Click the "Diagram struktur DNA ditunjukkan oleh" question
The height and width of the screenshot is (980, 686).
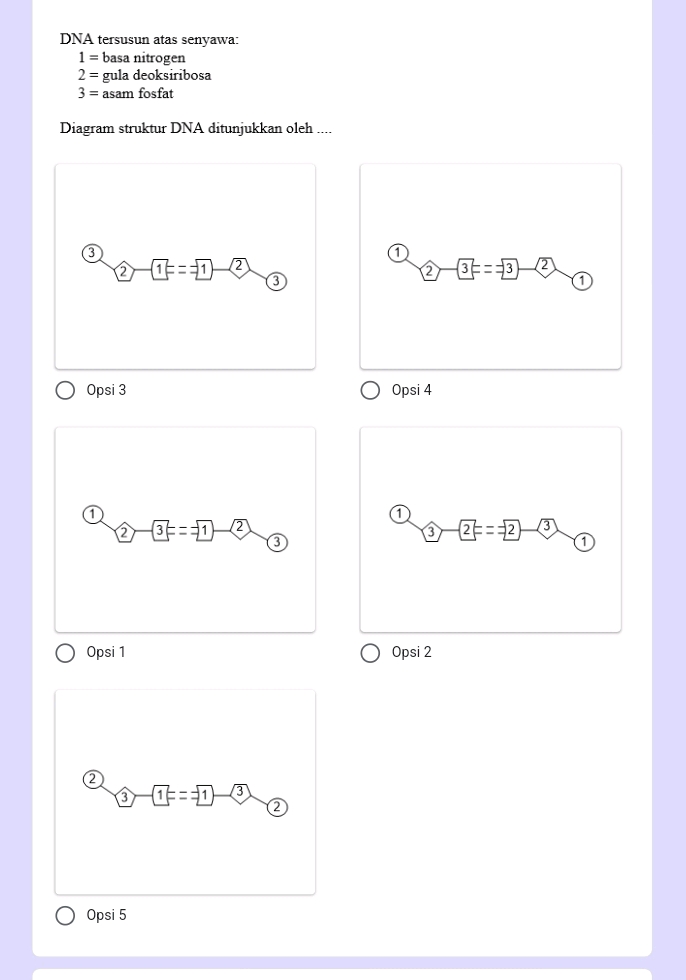point(195,128)
